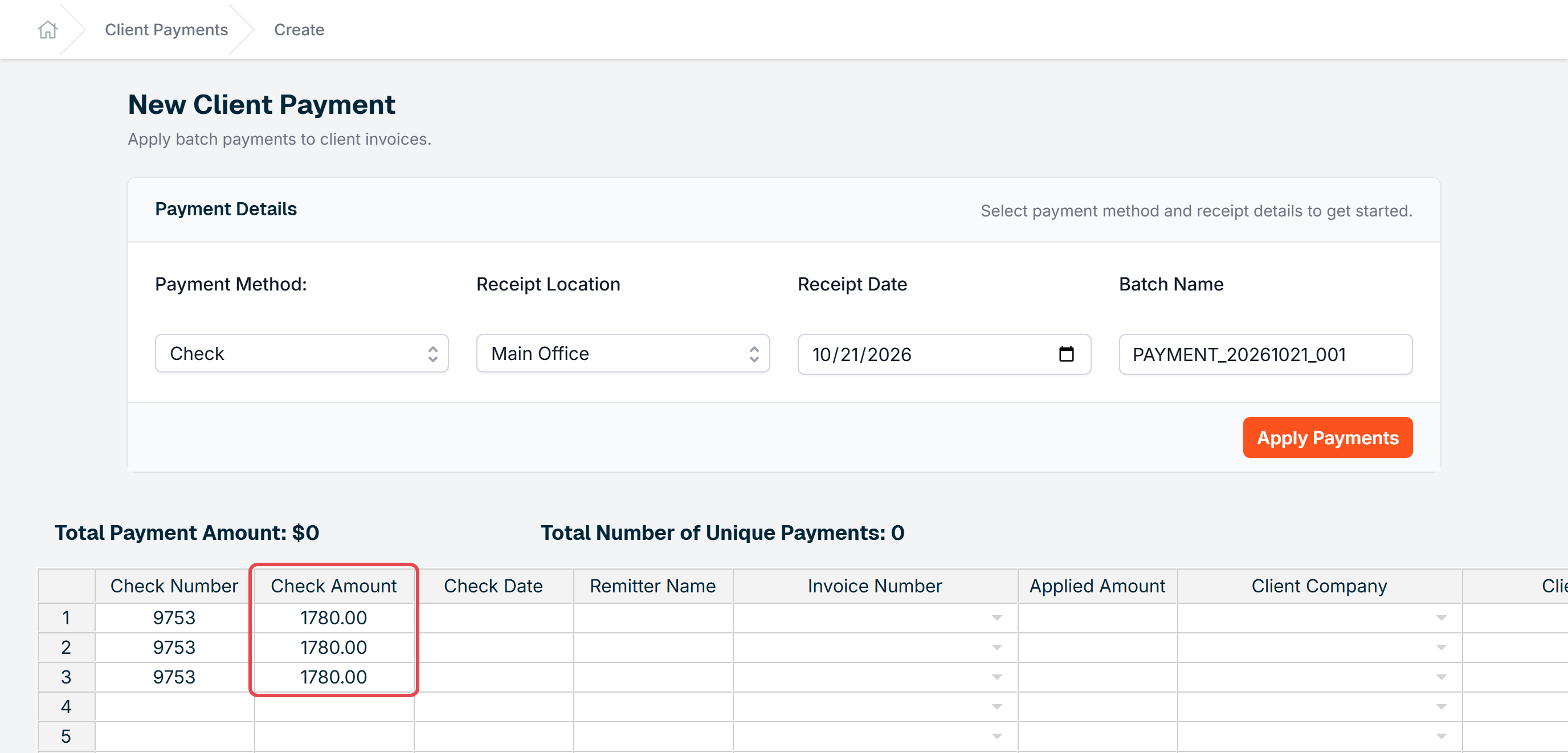Expand Invoice Number dropdown in row 4
Viewport: 1568px width, 753px height.
pyautogui.click(x=997, y=707)
